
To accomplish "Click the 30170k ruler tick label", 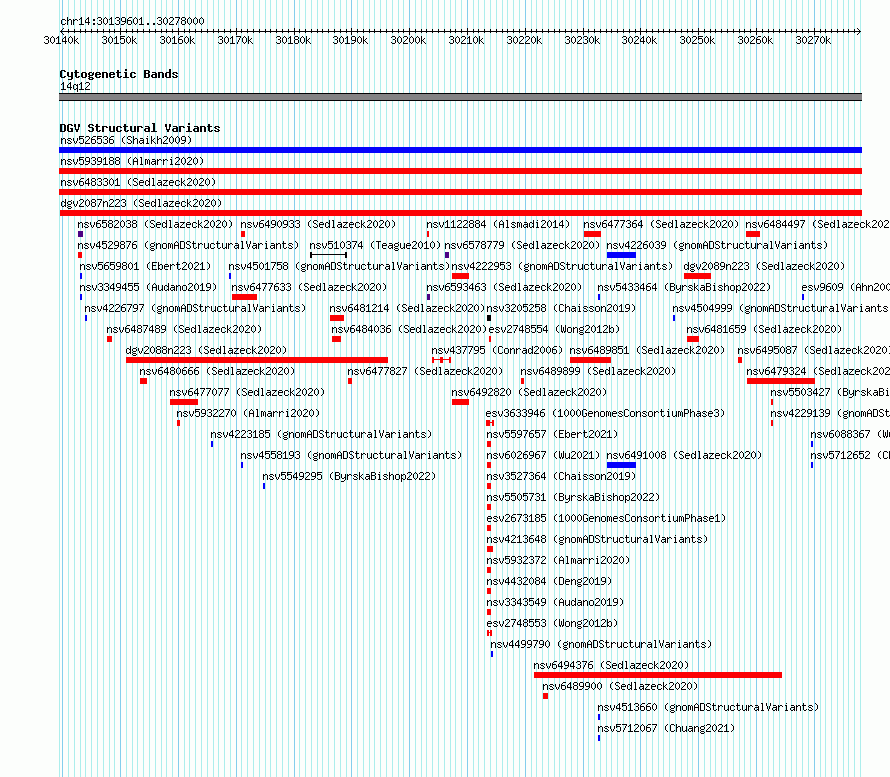I will (x=235, y=40).
